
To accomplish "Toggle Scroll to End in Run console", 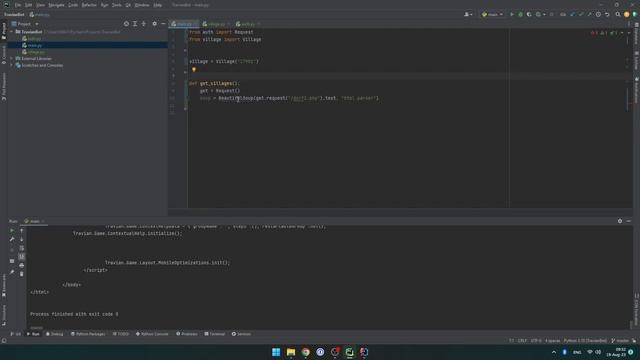I will coord(22,256).
